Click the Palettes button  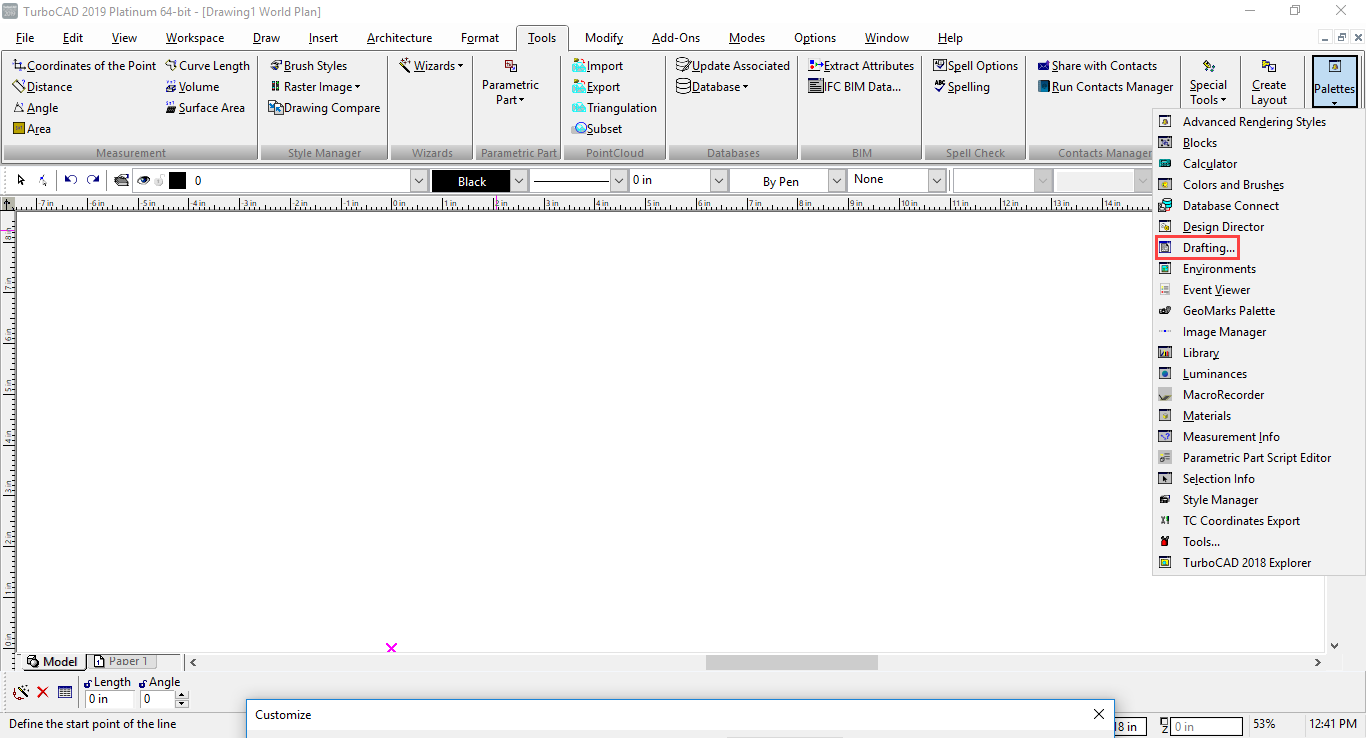[x=1334, y=82]
